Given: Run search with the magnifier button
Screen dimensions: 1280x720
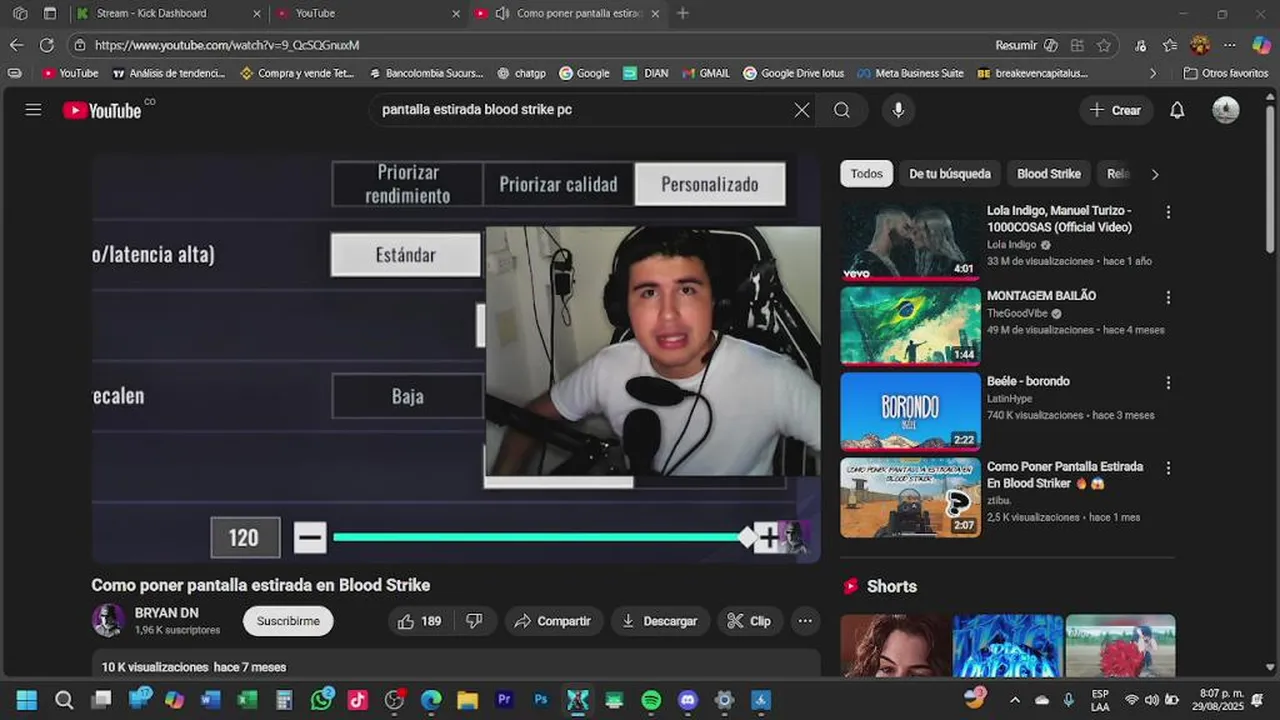Looking at the screenshot, I should [842, 110].
